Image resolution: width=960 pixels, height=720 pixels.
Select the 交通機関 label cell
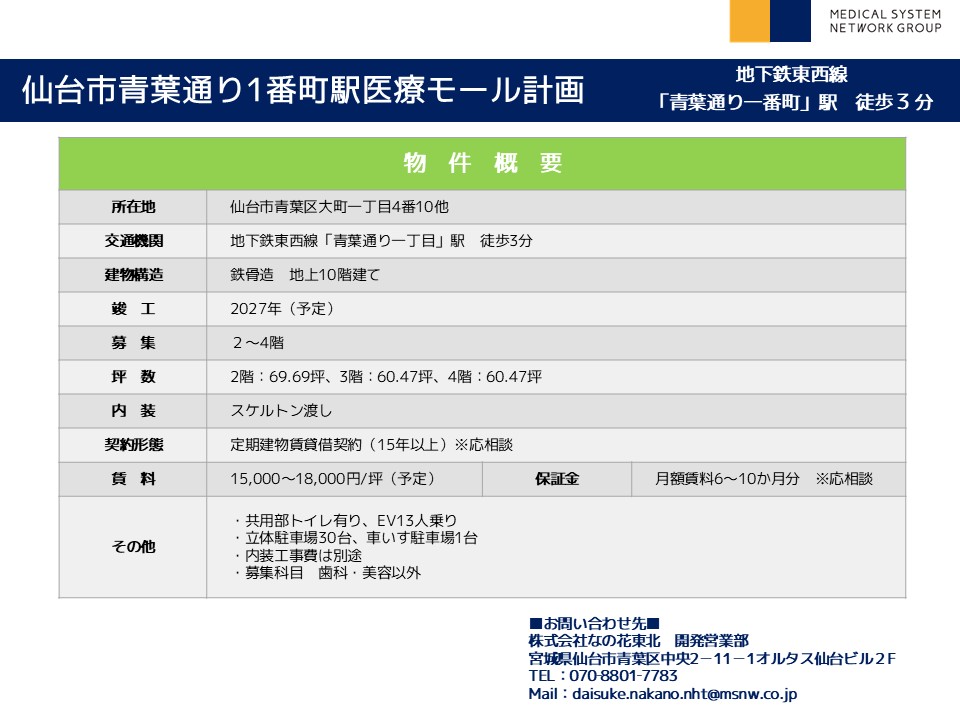[x=133, y=241]
